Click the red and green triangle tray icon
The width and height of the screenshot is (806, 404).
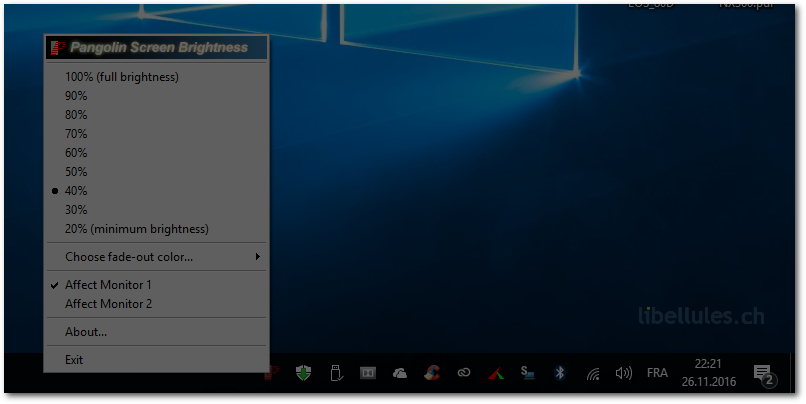tap(496, 374)
